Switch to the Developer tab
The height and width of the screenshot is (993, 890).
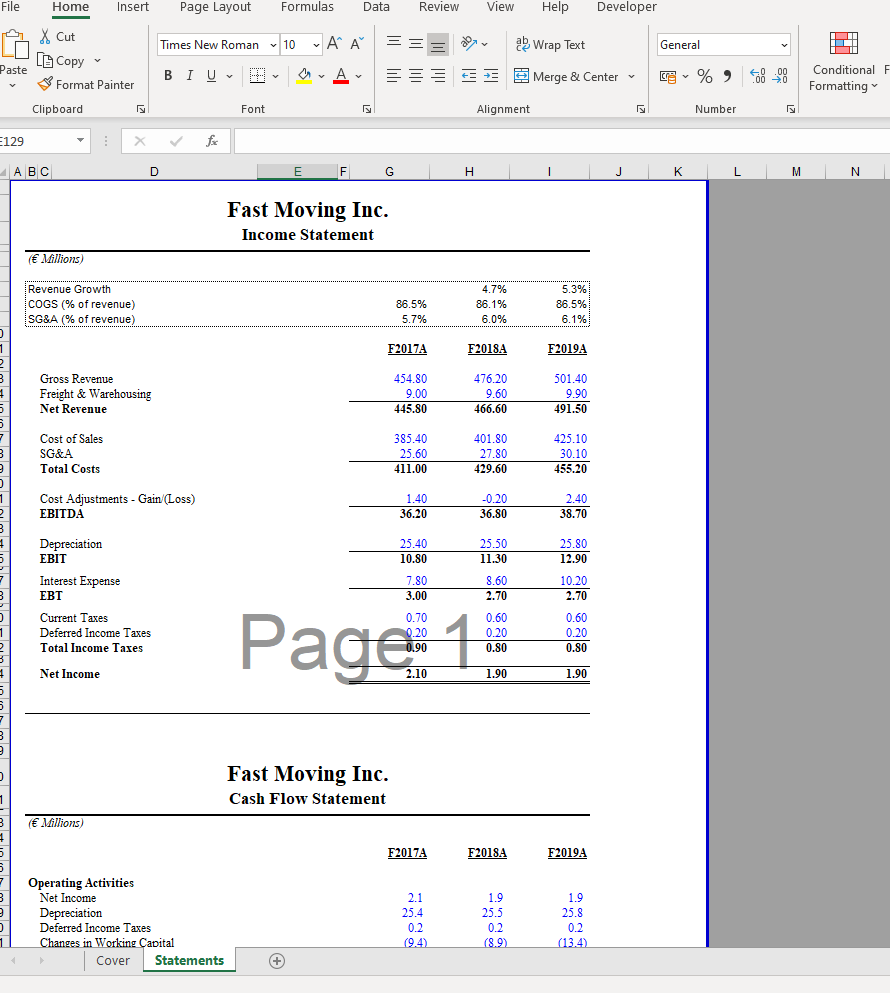click(626, 7)
